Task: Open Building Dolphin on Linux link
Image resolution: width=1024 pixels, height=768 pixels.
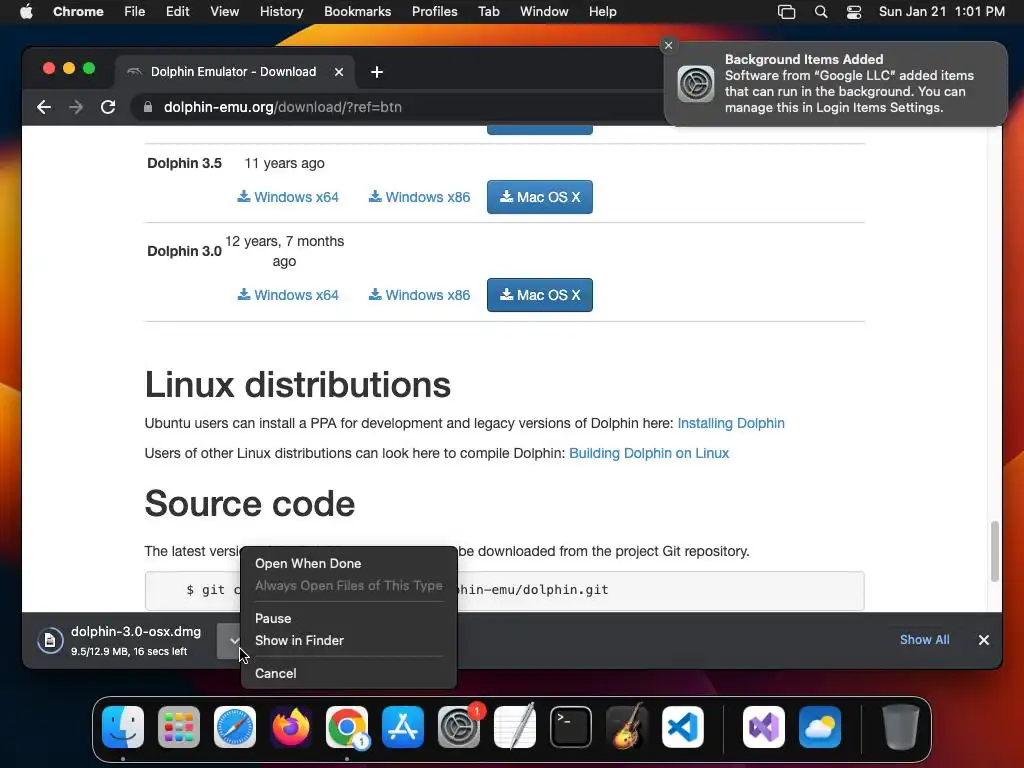Action: click(x=648, y=453)
